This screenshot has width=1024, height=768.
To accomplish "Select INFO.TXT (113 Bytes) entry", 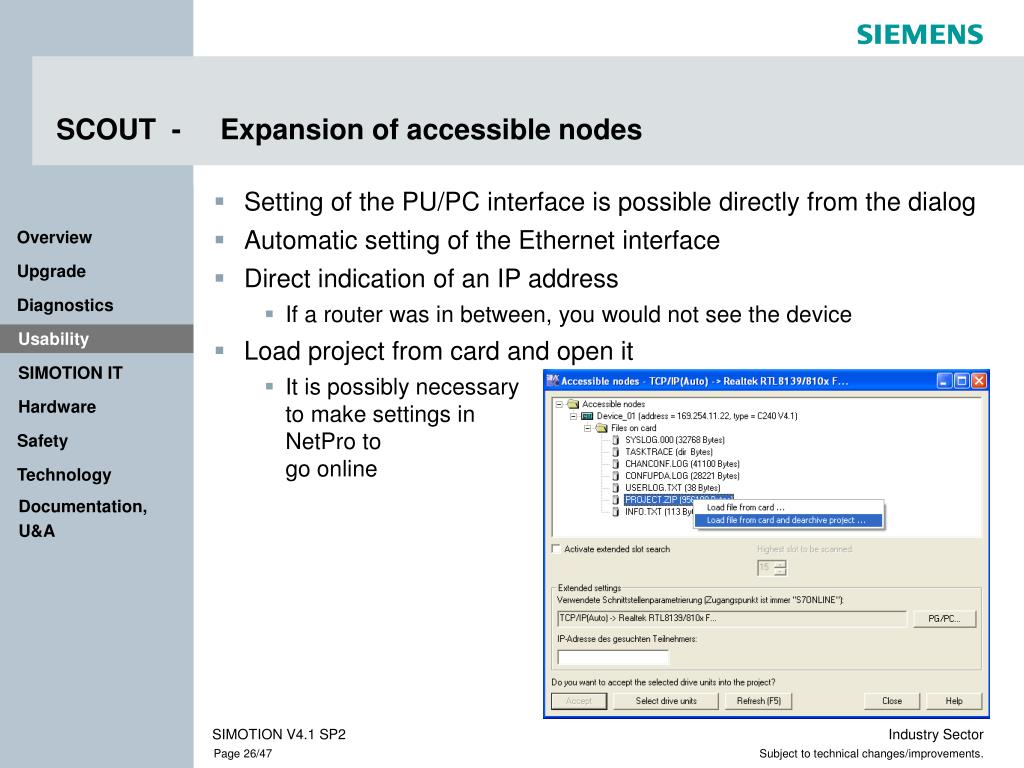I will pos(658,512).
